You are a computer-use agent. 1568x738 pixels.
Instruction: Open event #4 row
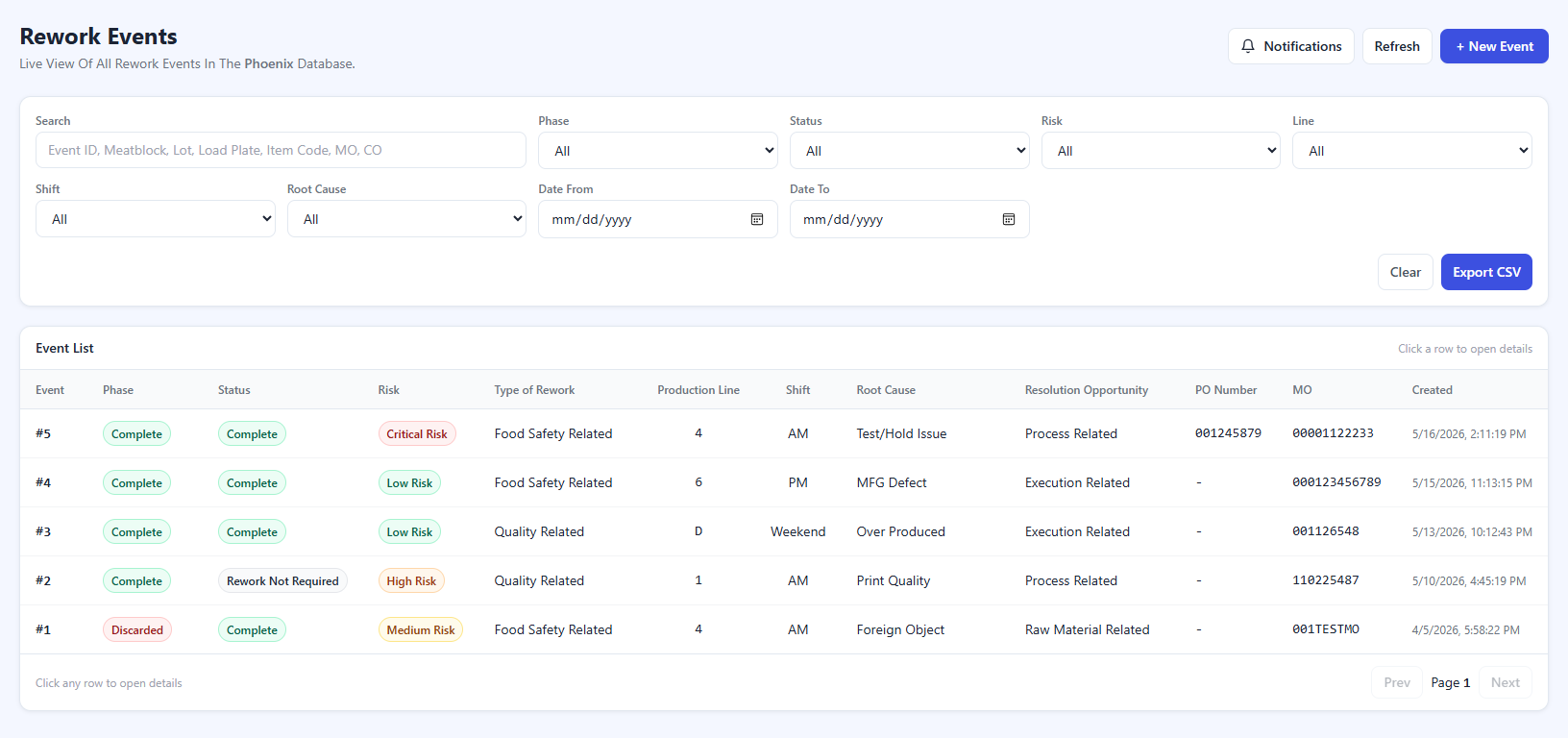(x=784, y=482)
